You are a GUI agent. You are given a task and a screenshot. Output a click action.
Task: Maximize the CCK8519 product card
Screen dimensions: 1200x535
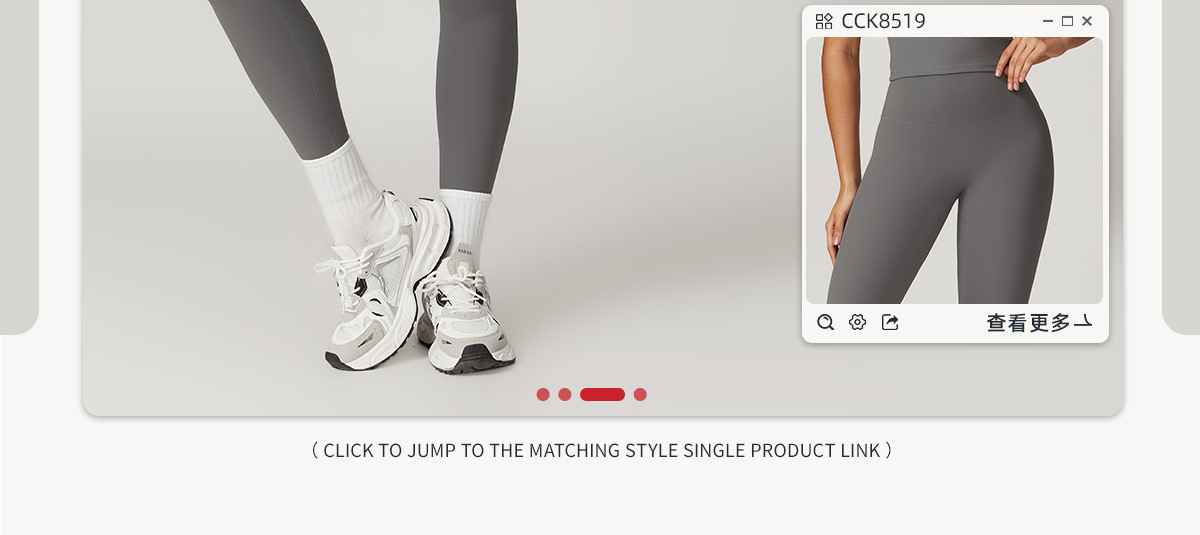(1067, 21)
